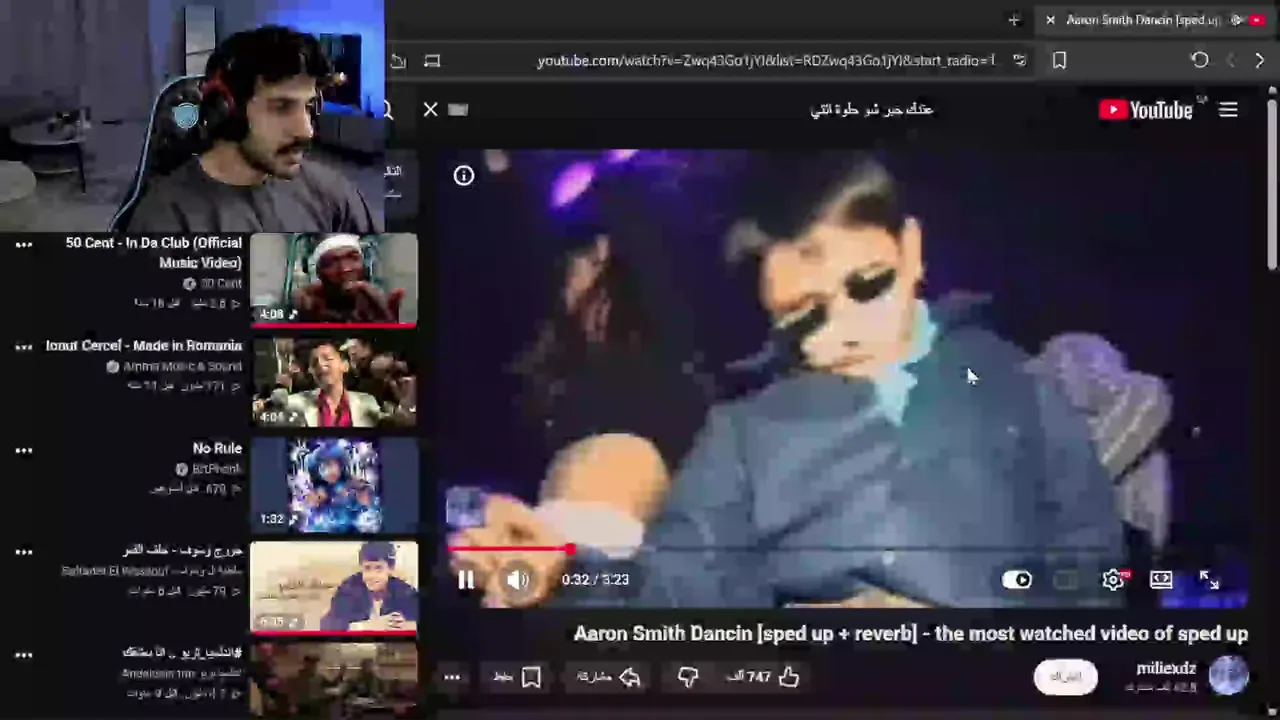Click the Aaron Smith Dancin video title
Image resolution: width=1280 pixels, height=720 pixels.
(x=911, y=633)
